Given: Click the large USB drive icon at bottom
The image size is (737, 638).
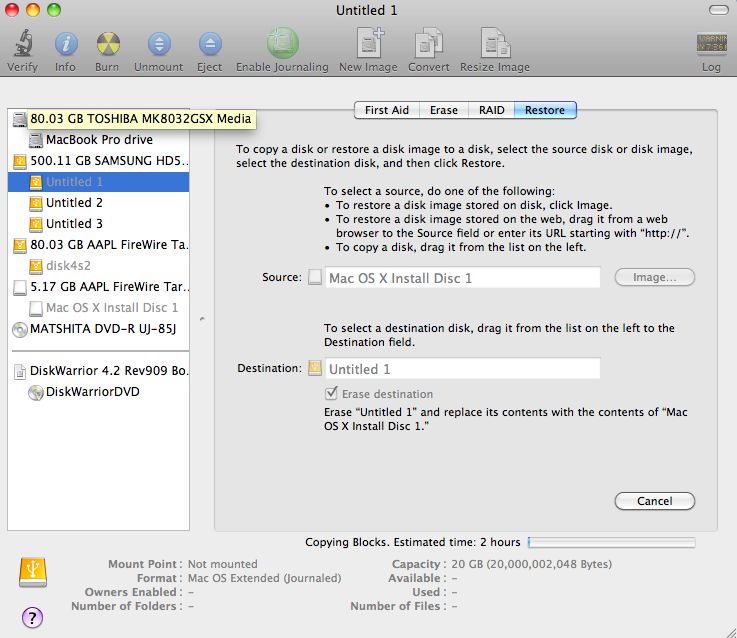Looking at the screenshot, I should [33, 572].
